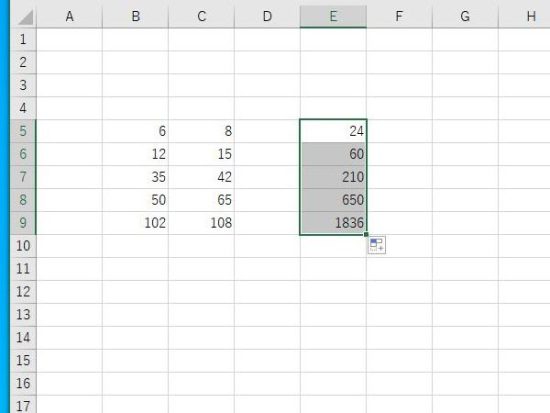Click cell E9 containing 1836
This screenshot has height=413, width=550.
(x=333, y=223)
